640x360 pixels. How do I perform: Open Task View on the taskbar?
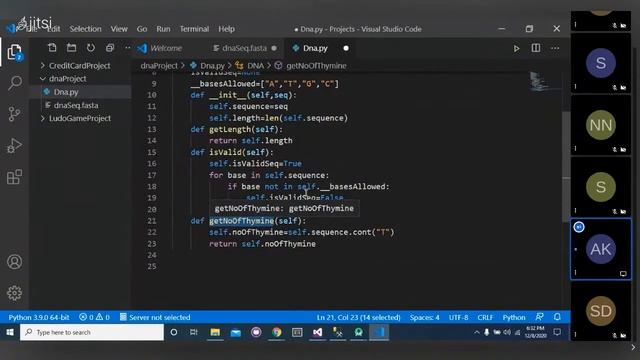pos(194,332)
